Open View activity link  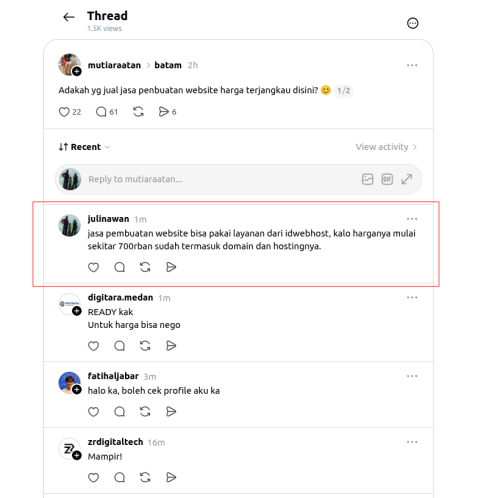(386, 147)
